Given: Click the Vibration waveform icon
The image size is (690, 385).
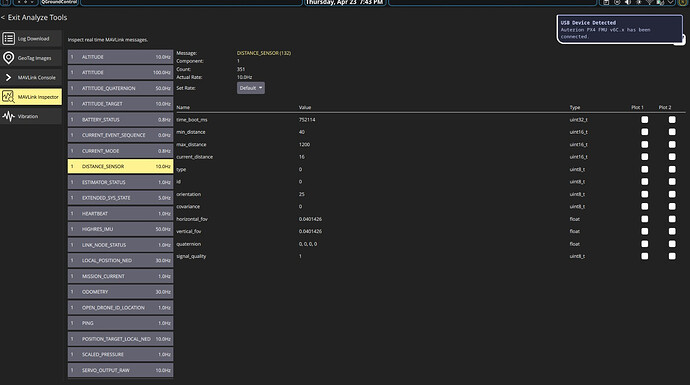Looking at the screenshot, I should pos(8,116).
